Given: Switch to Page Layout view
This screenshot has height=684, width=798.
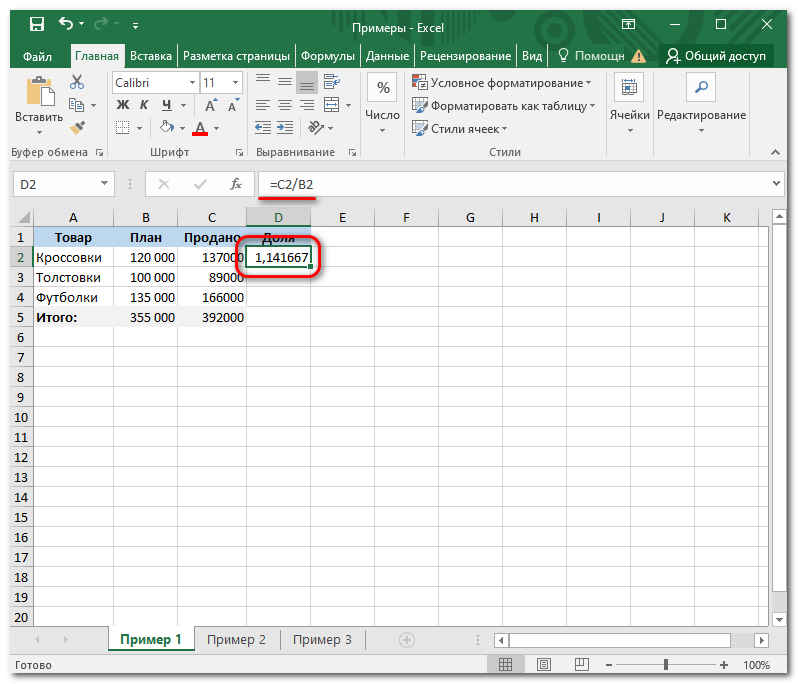Looking at the screenshot, I should click(544, 665).
